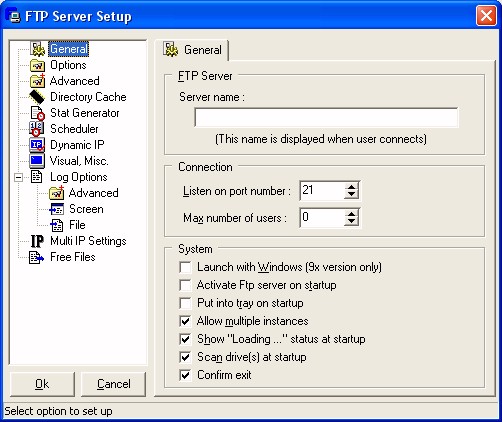This screenshot has width=502, height=422.
Task: Decrease the max number of users
Action: tap(351, 222)
